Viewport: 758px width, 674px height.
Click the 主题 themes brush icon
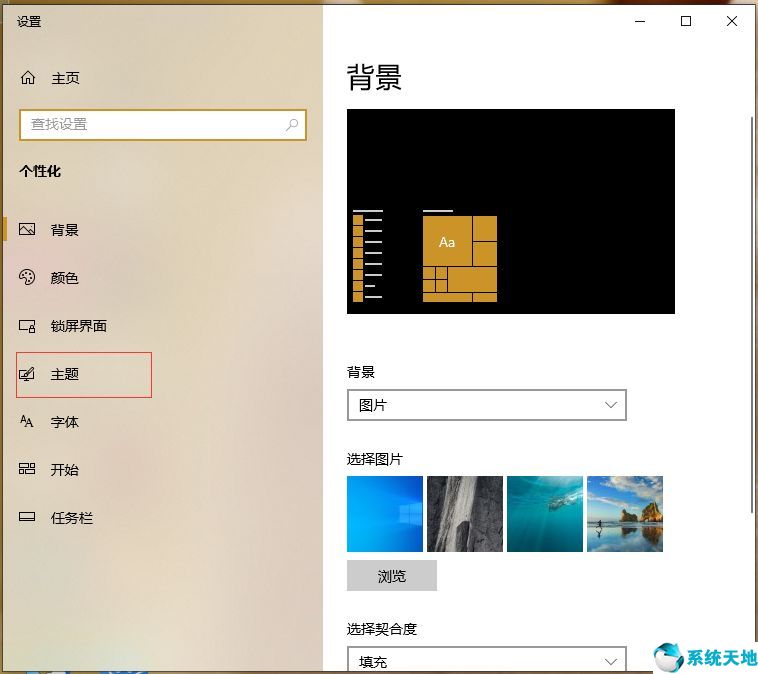coord(27,374)
